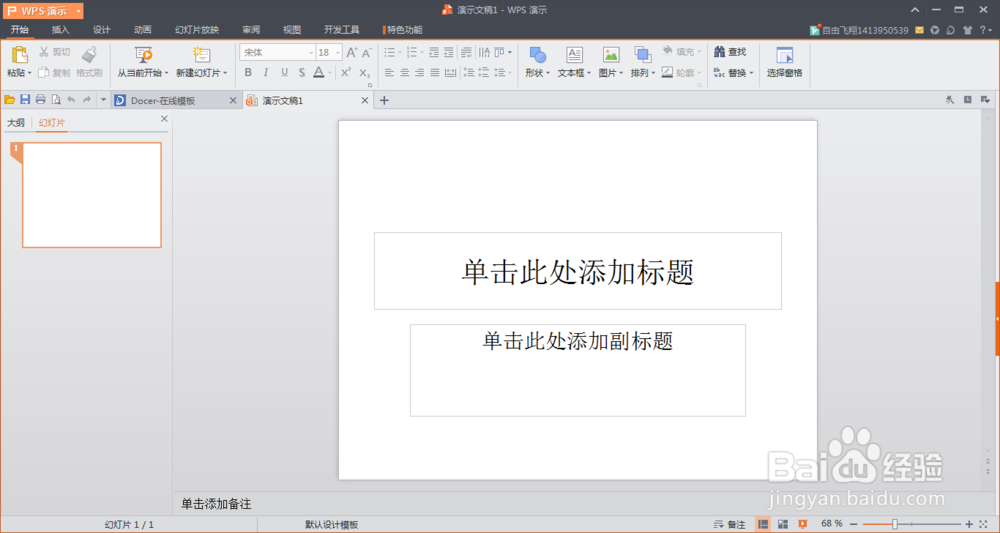Switch to slide sorter view
The image size is (1000, 533).
[x=783, y=524]
